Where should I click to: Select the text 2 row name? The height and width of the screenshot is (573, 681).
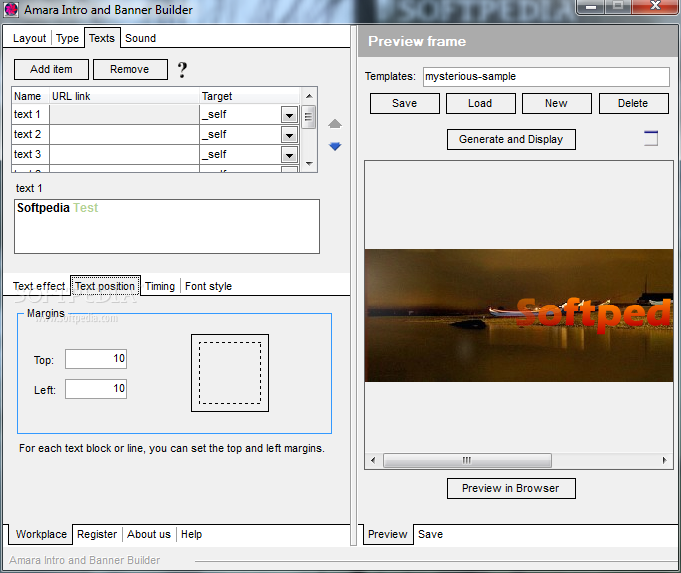(27, 135)
